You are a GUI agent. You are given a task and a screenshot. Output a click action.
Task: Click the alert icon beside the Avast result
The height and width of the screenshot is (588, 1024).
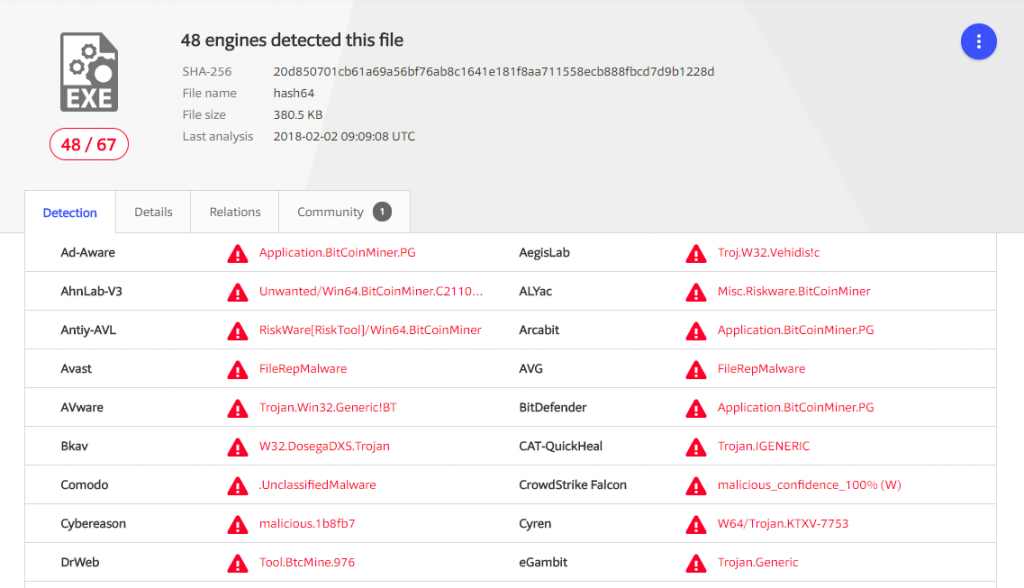(x=237, y=369)
